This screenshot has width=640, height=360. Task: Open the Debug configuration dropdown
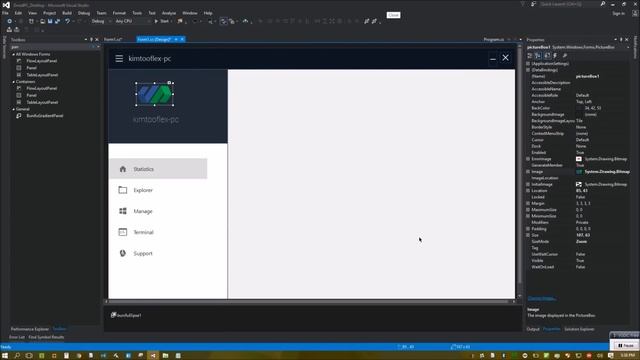(101, 21)
